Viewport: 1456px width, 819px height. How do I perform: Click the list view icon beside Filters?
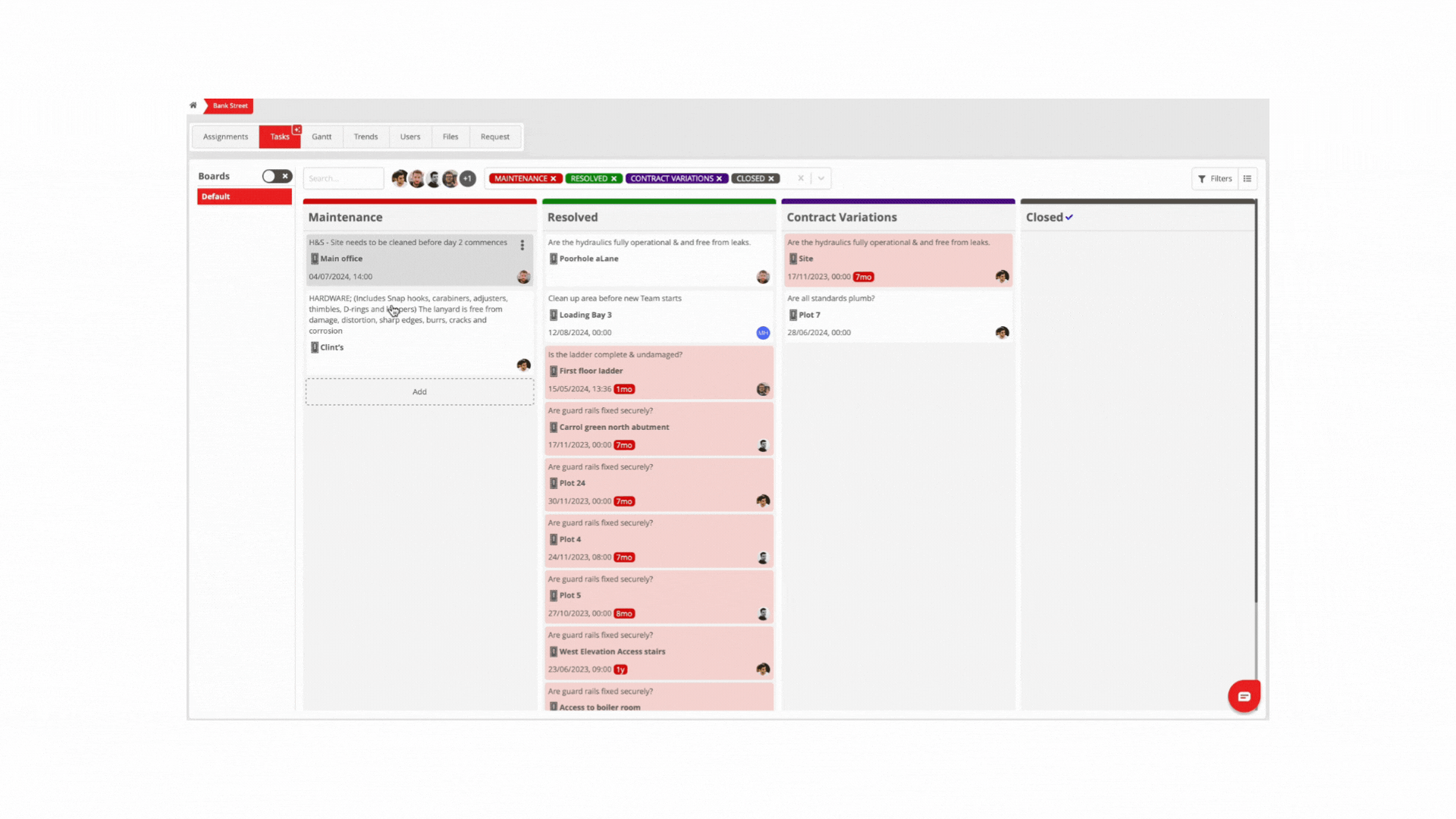(x=1247, y=179)
